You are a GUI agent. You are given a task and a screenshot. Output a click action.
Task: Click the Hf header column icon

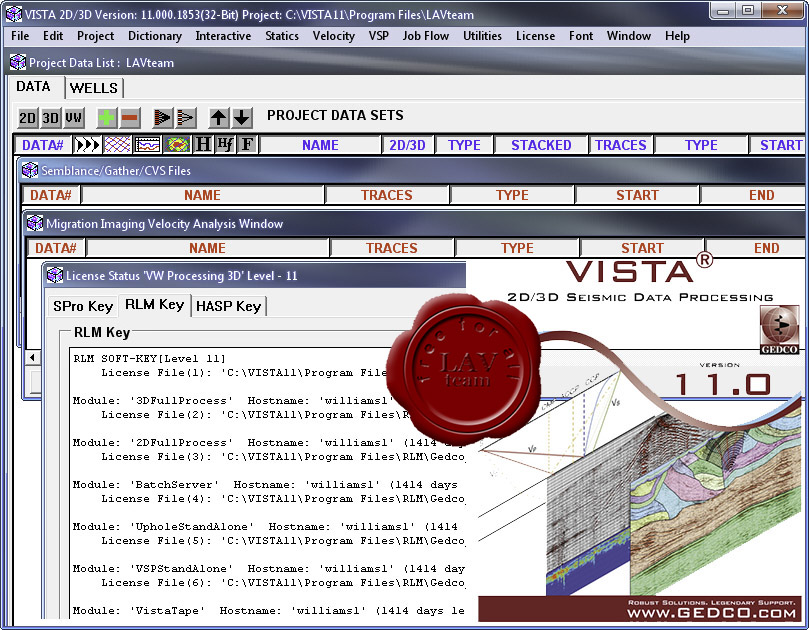225,145
